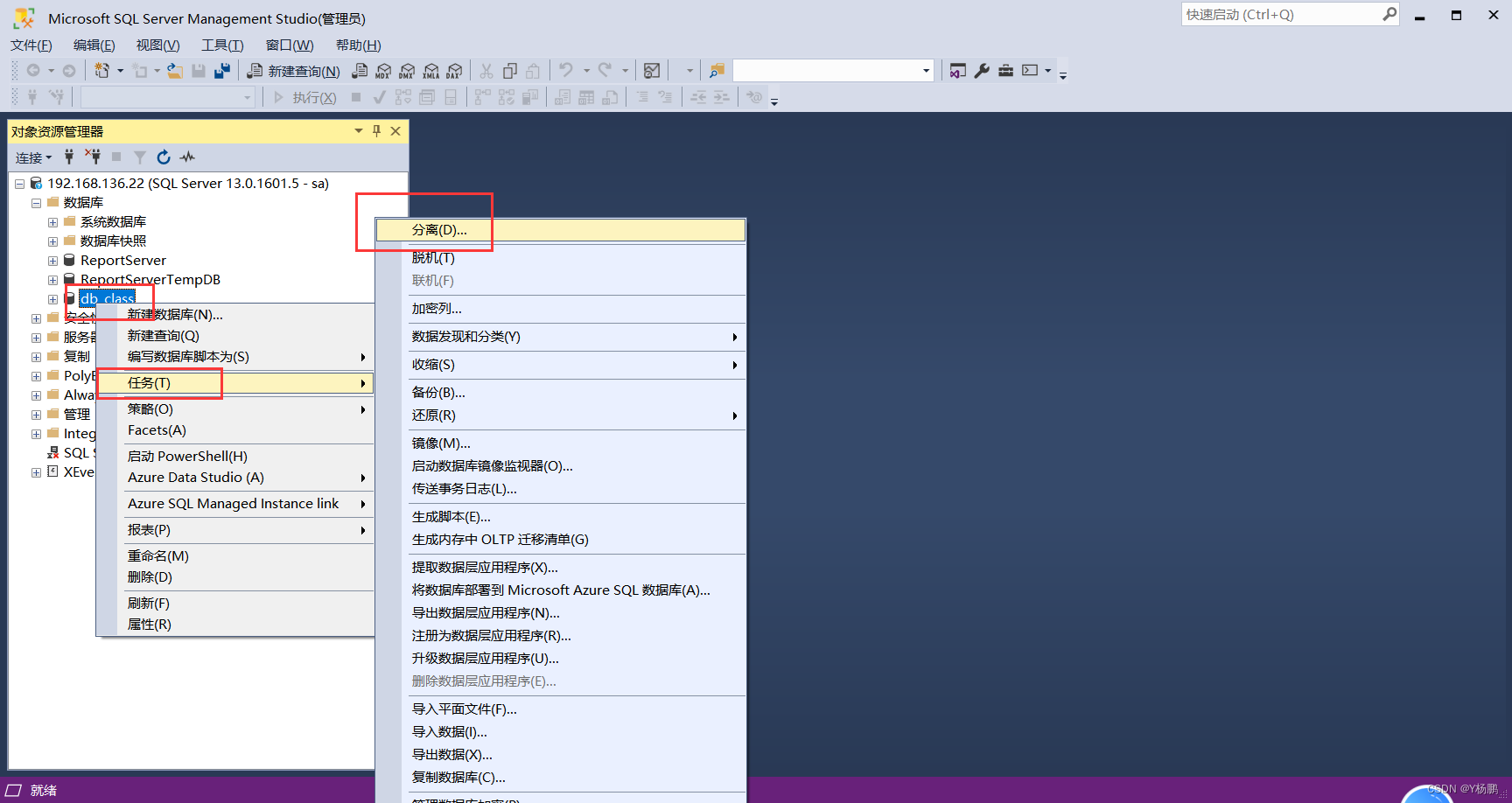The height and width of the screenshot is (803, 1512).
Task: Open the 收缩(S) submenu
Action: tap(561, 365)
